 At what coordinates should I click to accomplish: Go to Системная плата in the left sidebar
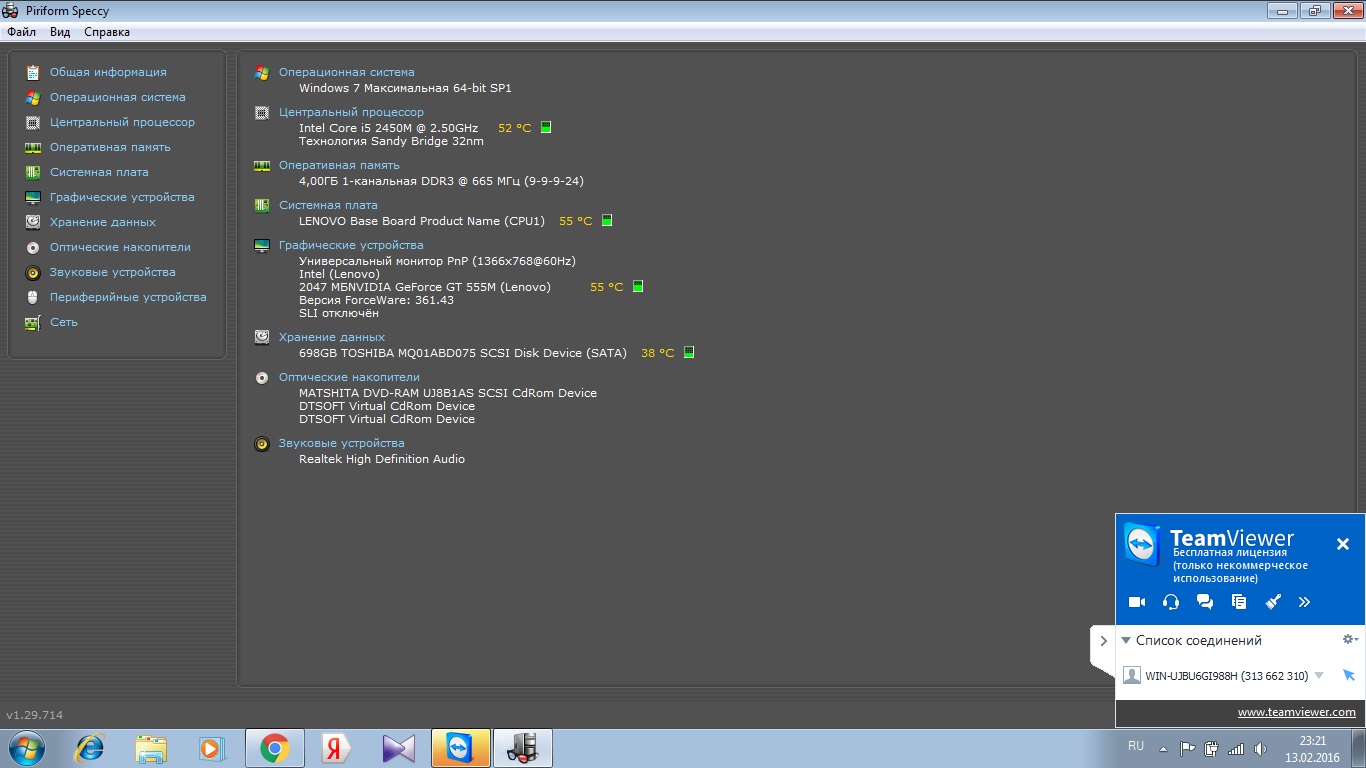click(x=99, y=172)
